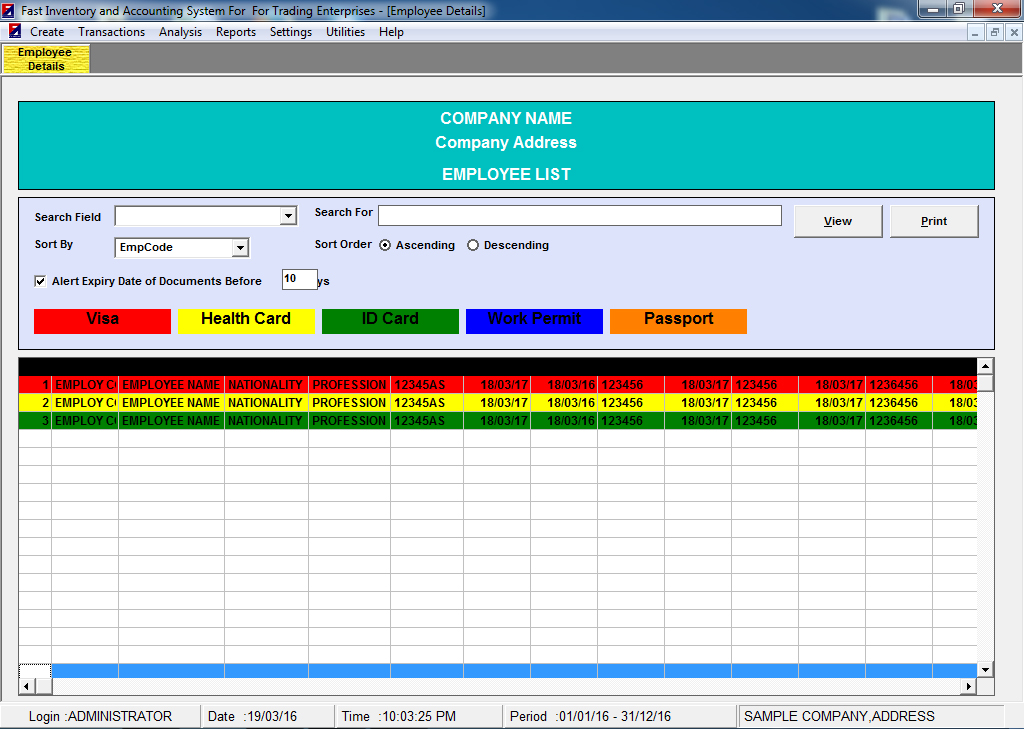Screen dimensions: 1024x729
Task: Select the orange Passport color legend
Action: coord(678,320)
